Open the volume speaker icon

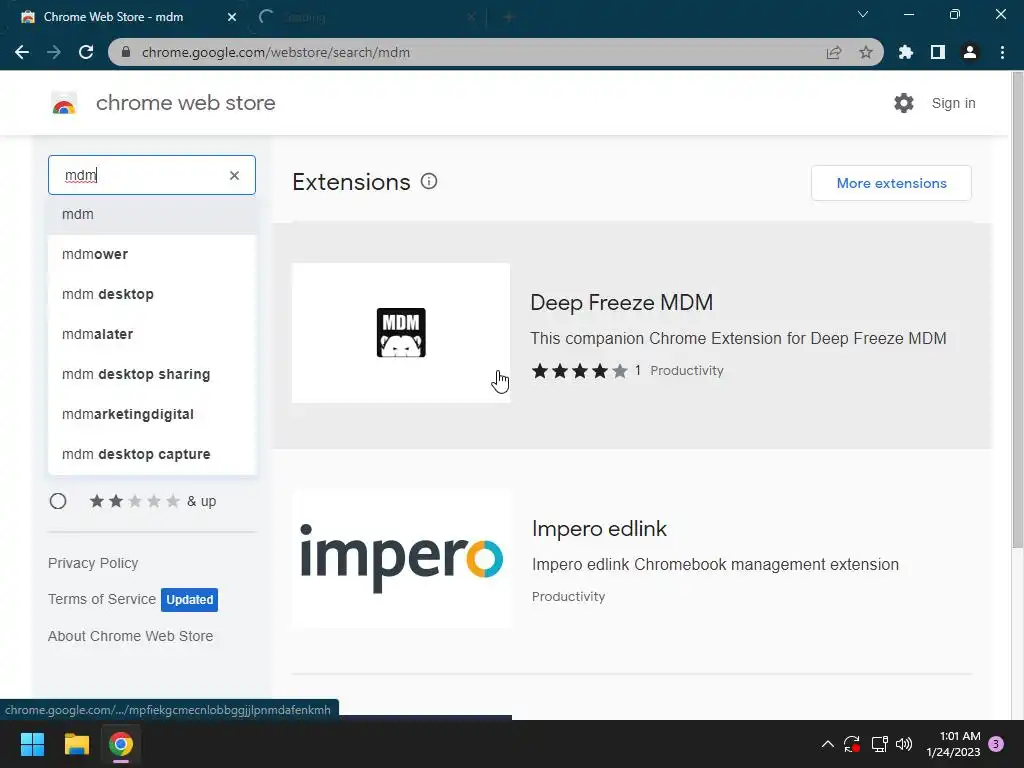[x=904, y=744]
